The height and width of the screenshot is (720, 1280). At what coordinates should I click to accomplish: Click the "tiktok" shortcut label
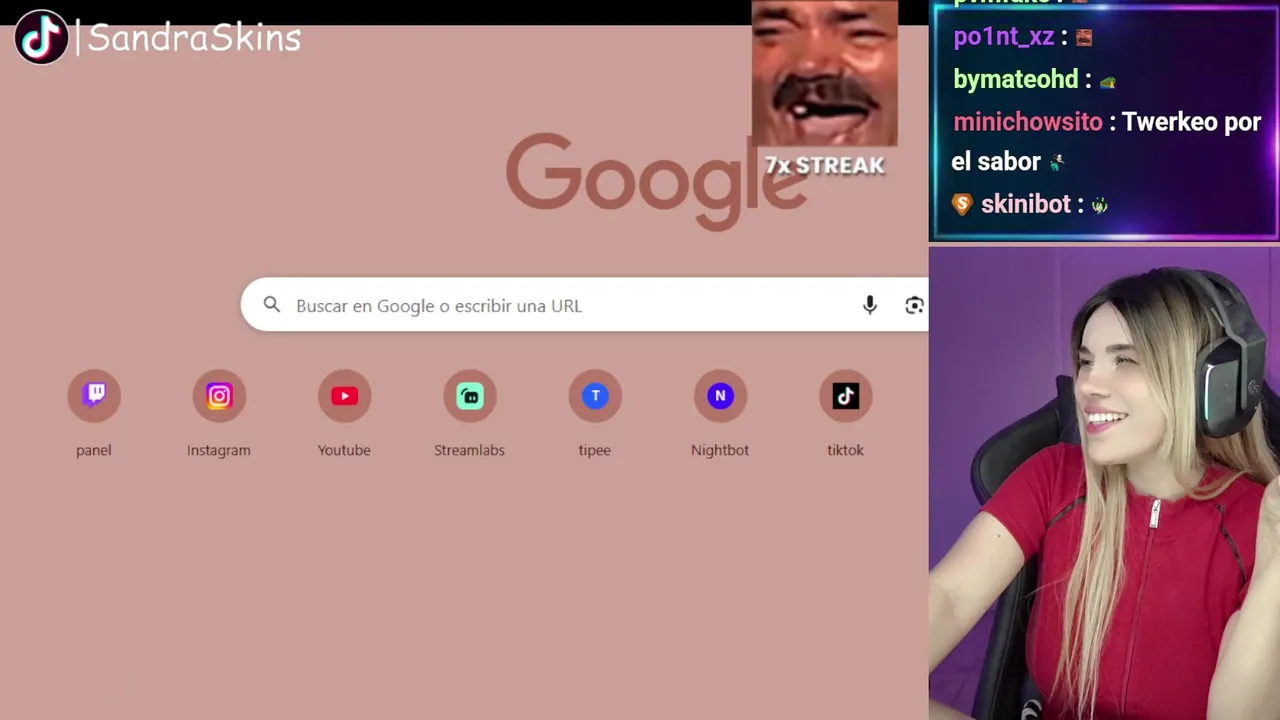pos(845,450)
